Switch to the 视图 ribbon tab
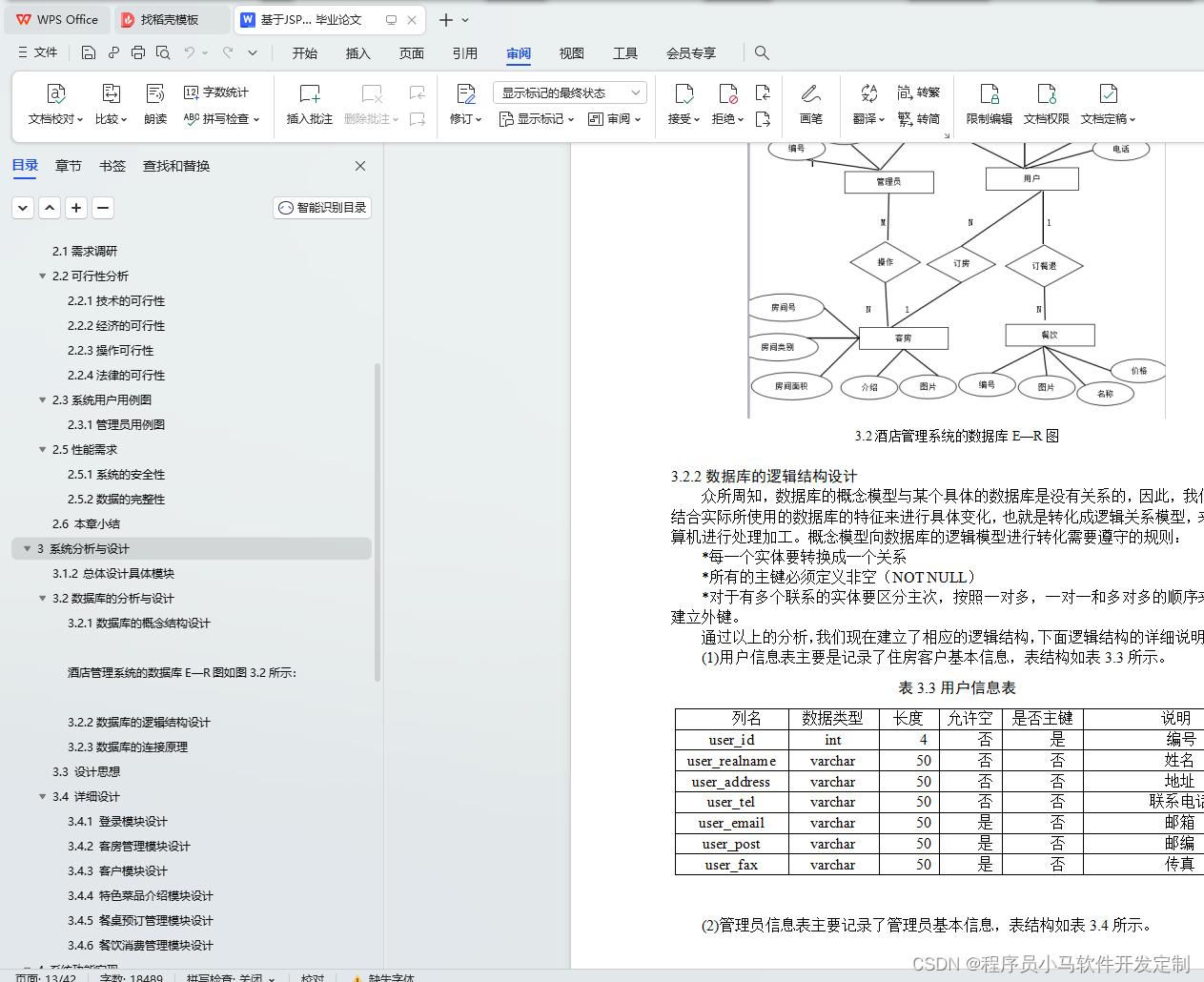 (571, 53)
